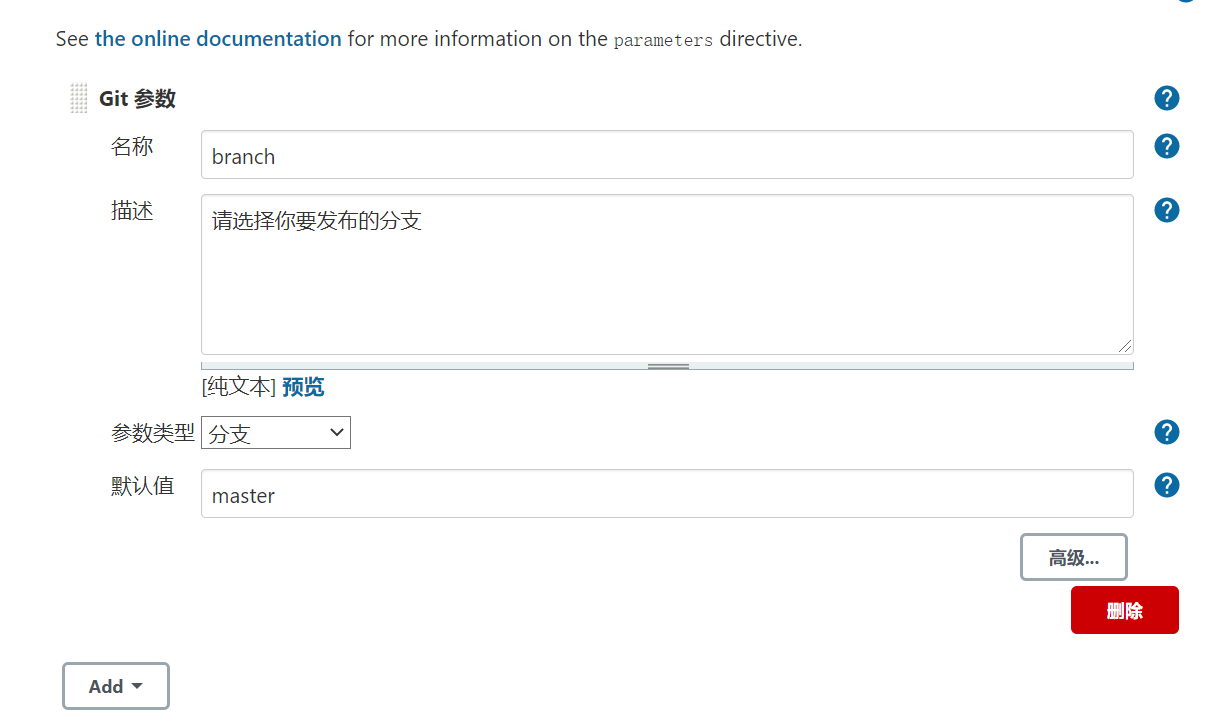Click the horizontal resize bar under description

click(x=667, y=366)
